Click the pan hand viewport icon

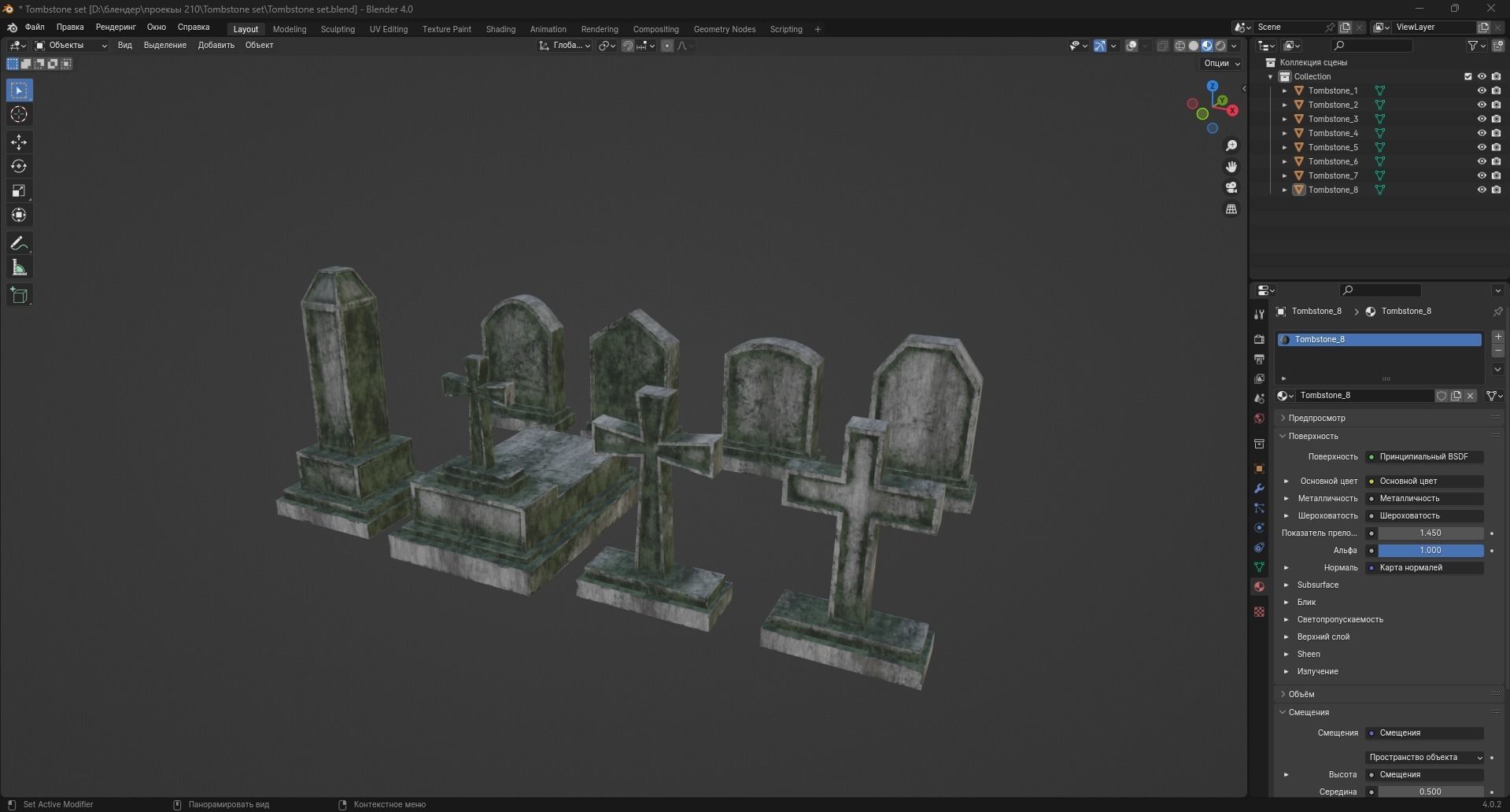point(1231,167)
